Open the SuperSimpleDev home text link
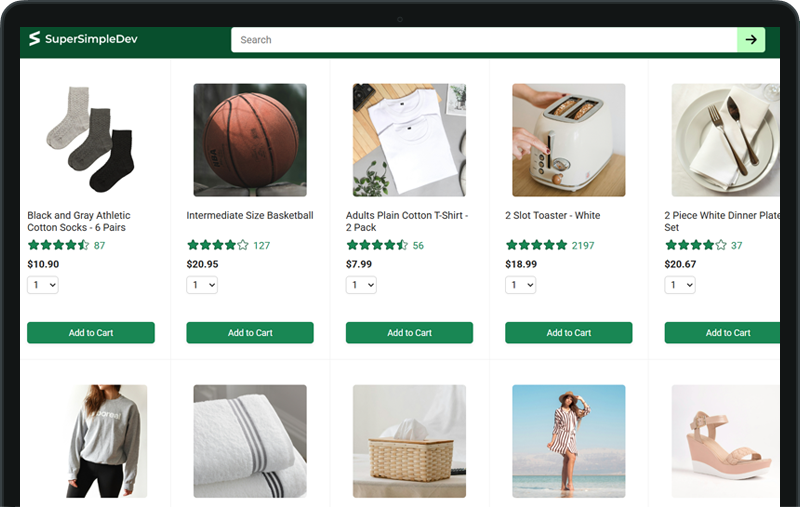 [x=91, y=39]
